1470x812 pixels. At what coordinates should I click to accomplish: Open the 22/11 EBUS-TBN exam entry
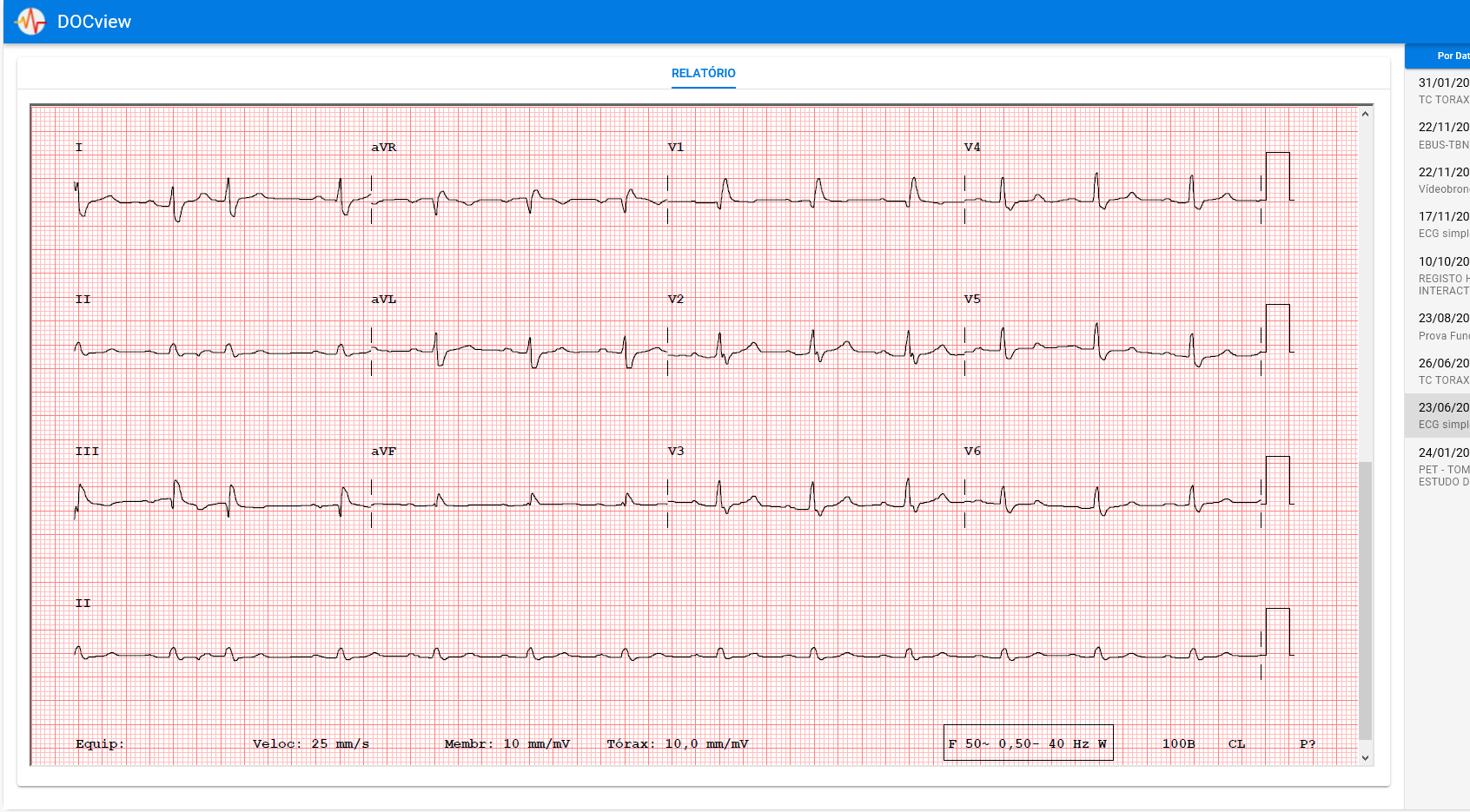pos(1442,135)
